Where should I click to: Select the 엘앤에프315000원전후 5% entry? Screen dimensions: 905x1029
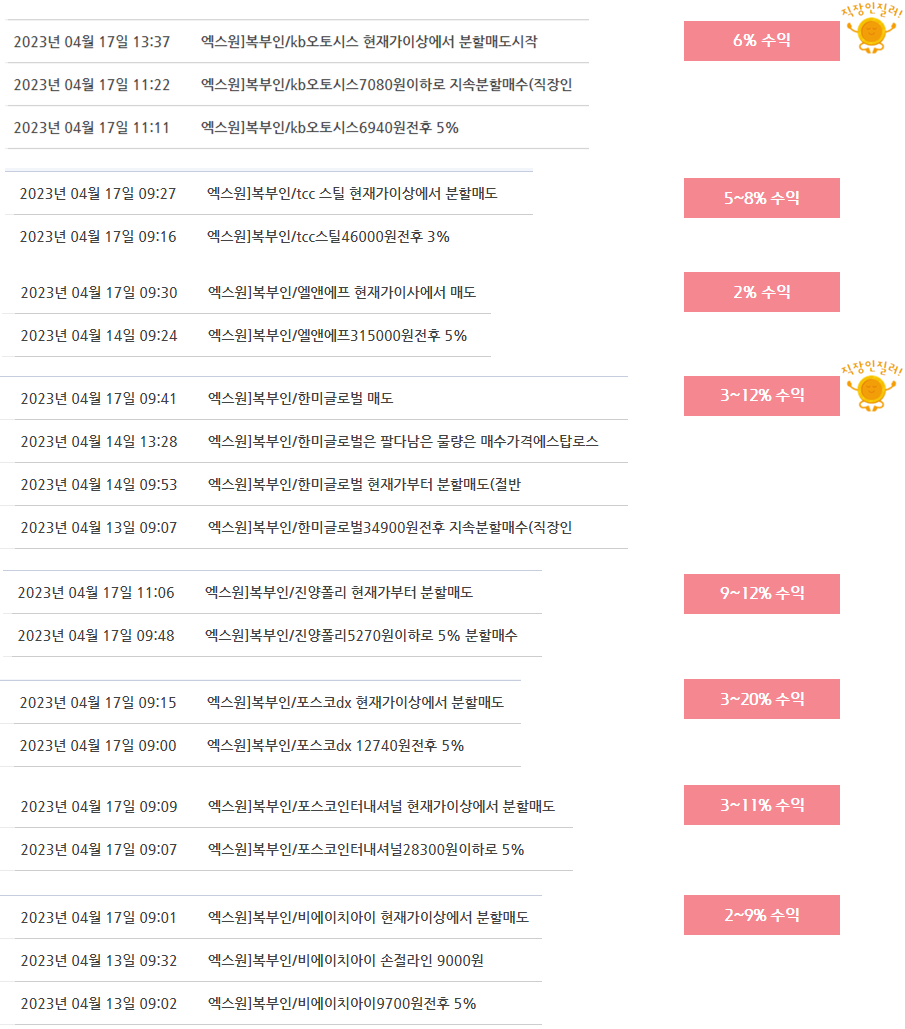[x=246, y=335]
